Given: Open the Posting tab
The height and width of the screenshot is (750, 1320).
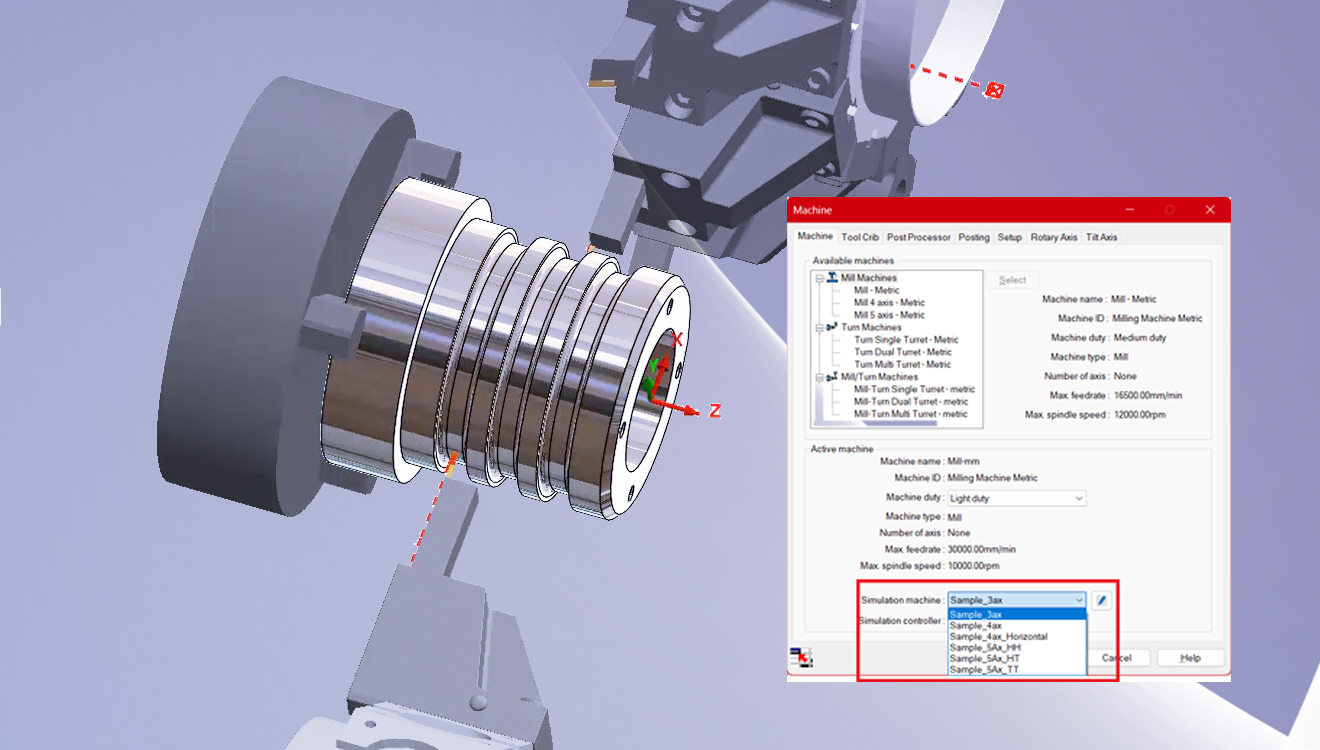Looking at the screenshot, I should tap(973, 237).
